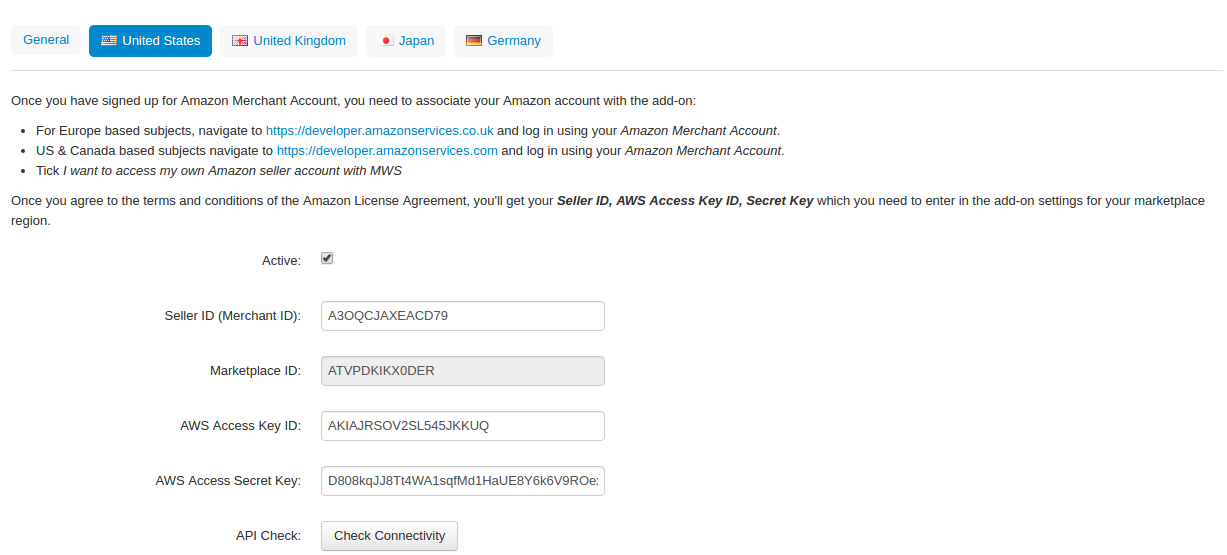Screen dimensions: 1227x555
Task: Focus the AWS Access Key ID field
Action: point(463,426)
